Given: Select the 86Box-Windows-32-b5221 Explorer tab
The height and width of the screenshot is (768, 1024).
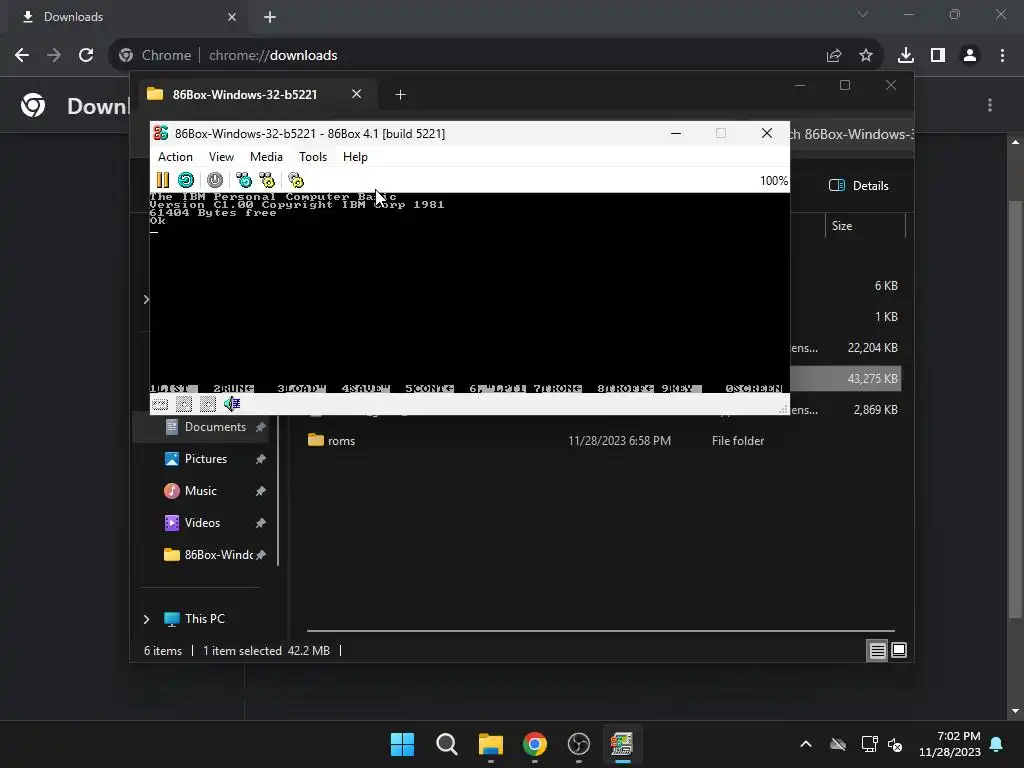Looking at the screenshot, I should 244,95.
